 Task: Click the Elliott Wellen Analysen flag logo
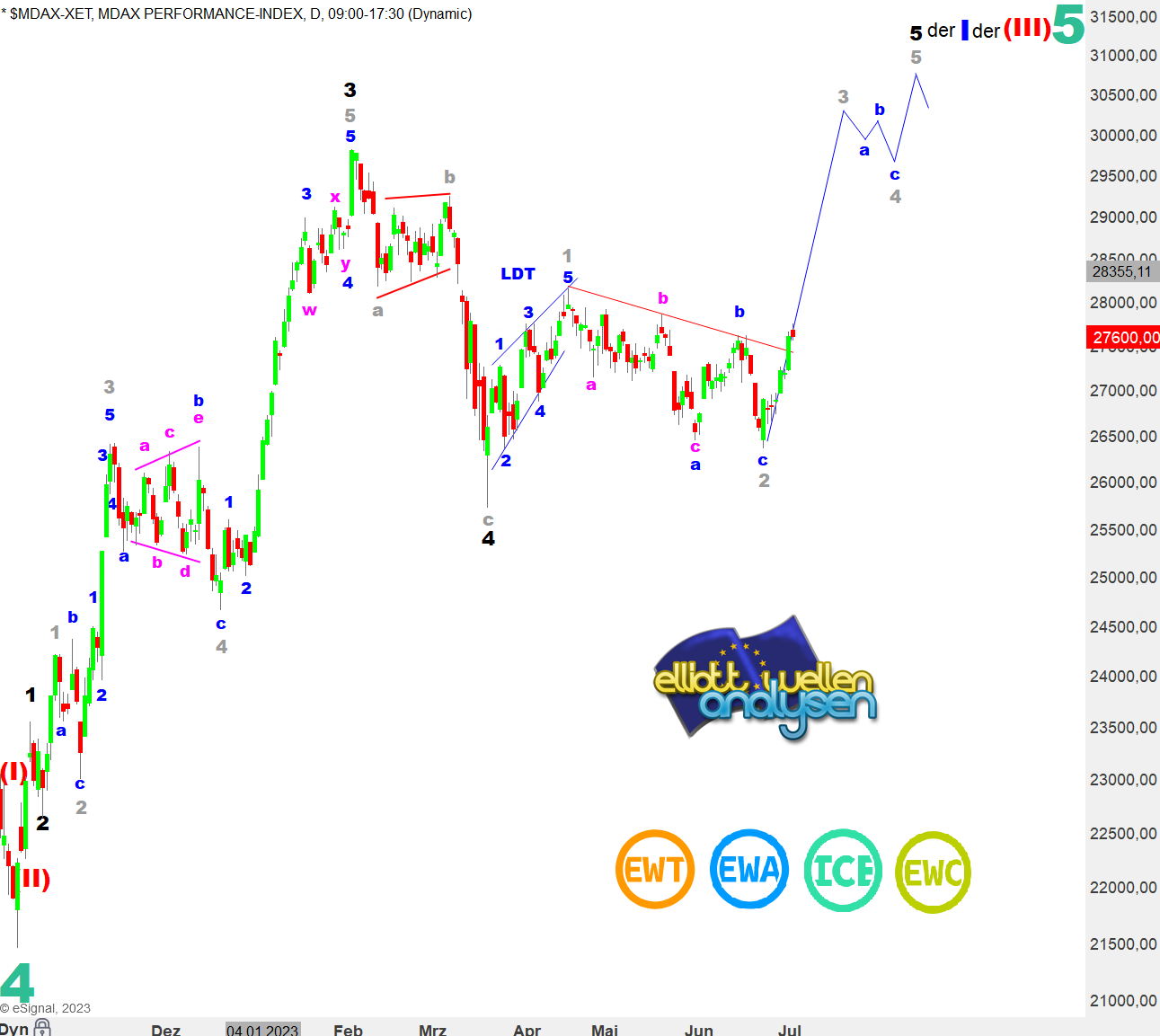[x=764, y=680]
